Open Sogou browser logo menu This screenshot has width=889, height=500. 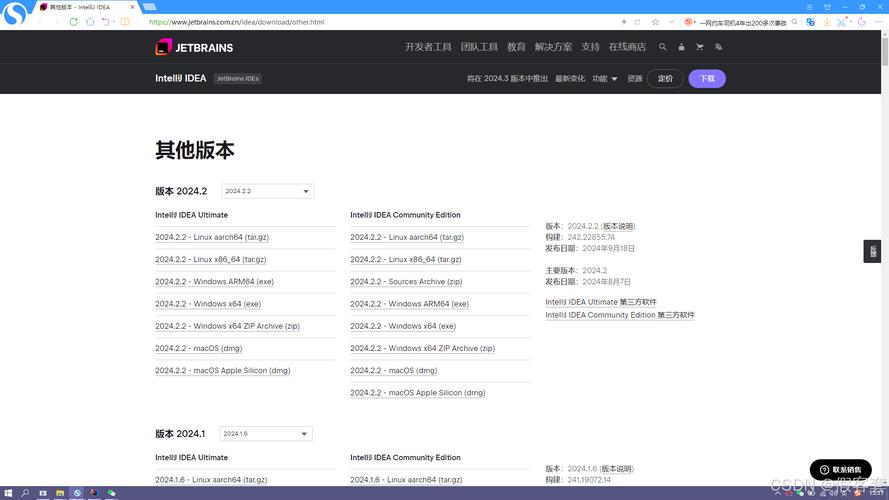click(x=15, y=13)
